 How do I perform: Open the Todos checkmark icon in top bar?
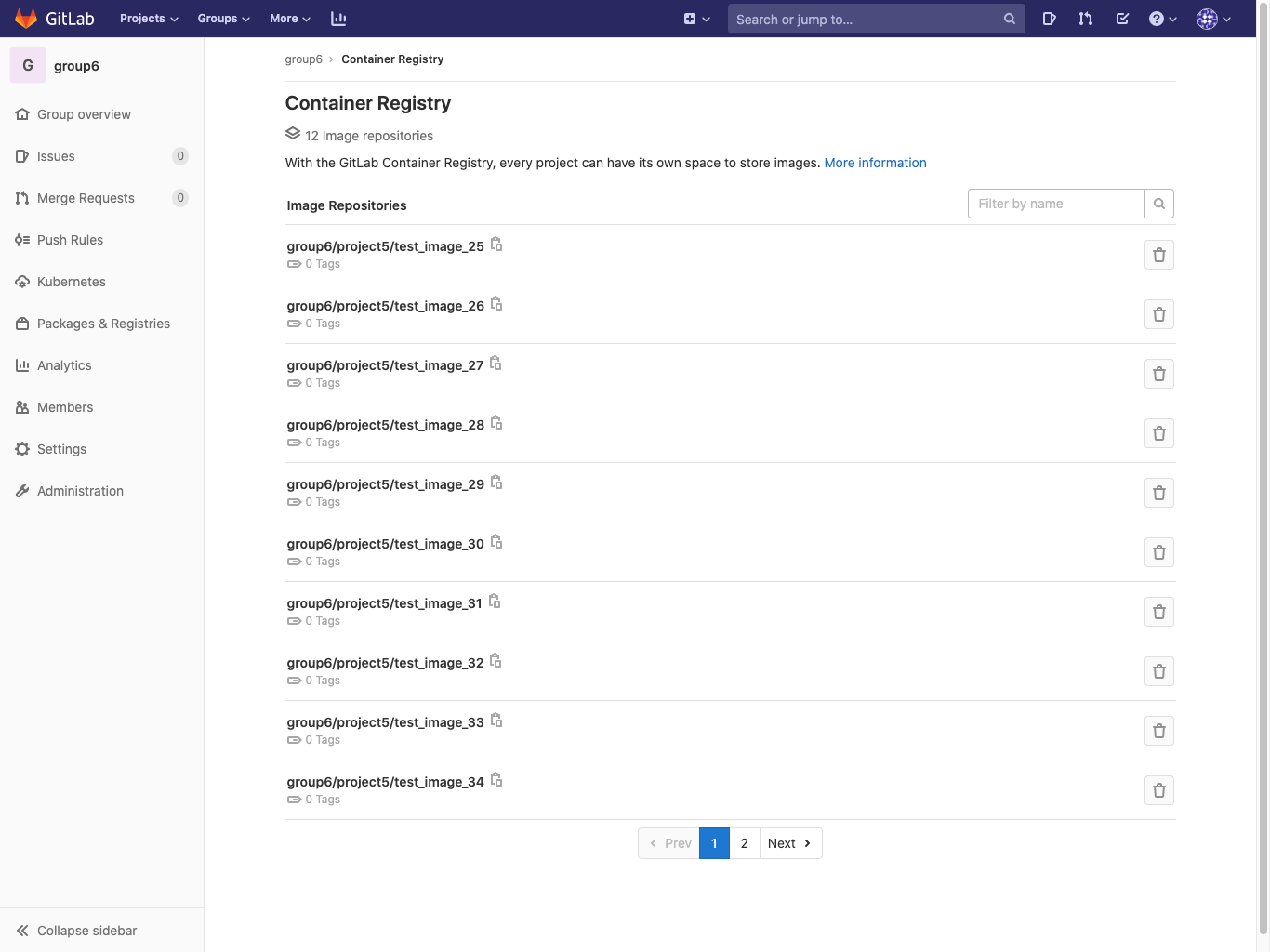1122,18
